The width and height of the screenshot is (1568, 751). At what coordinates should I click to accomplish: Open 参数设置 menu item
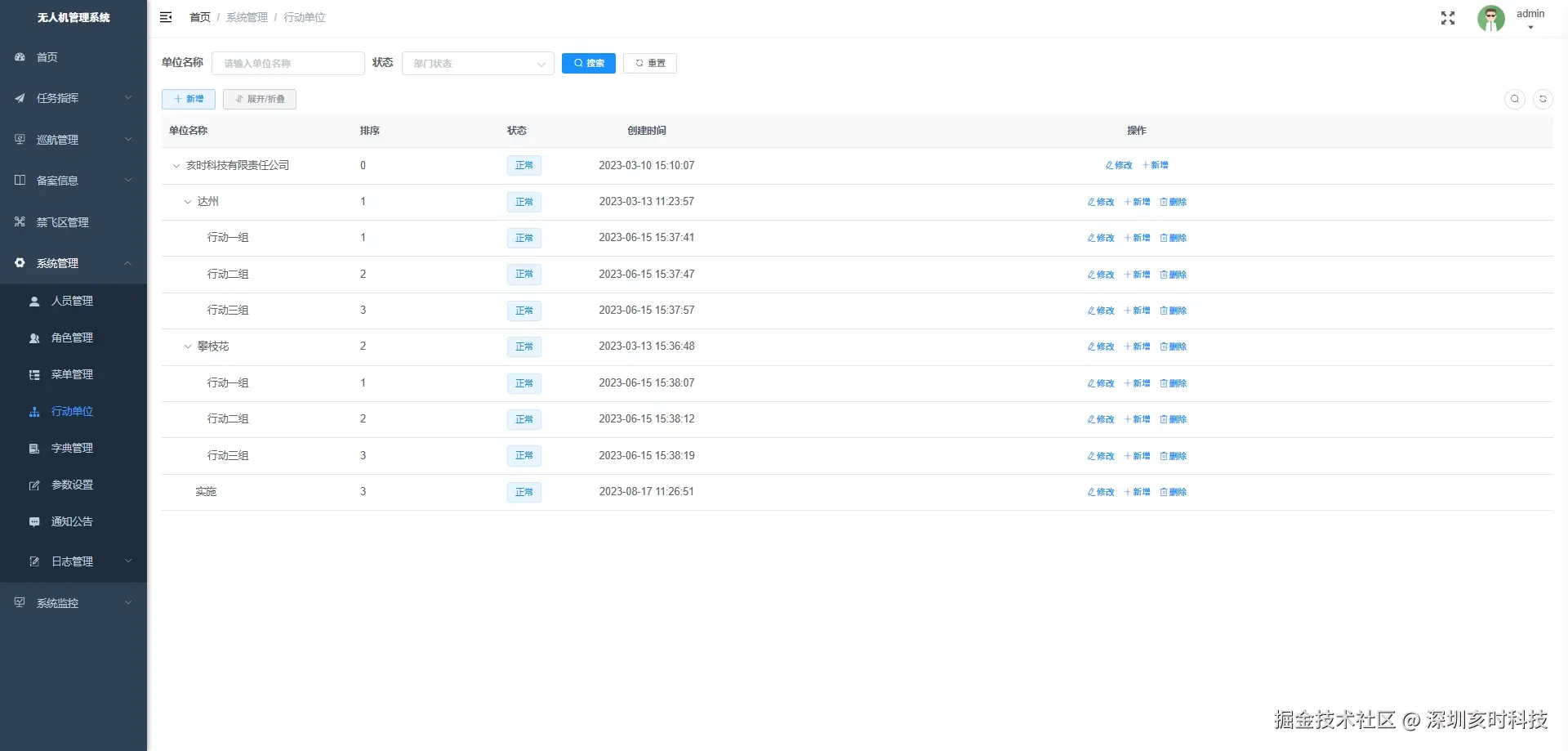click(x=73, y=485)
